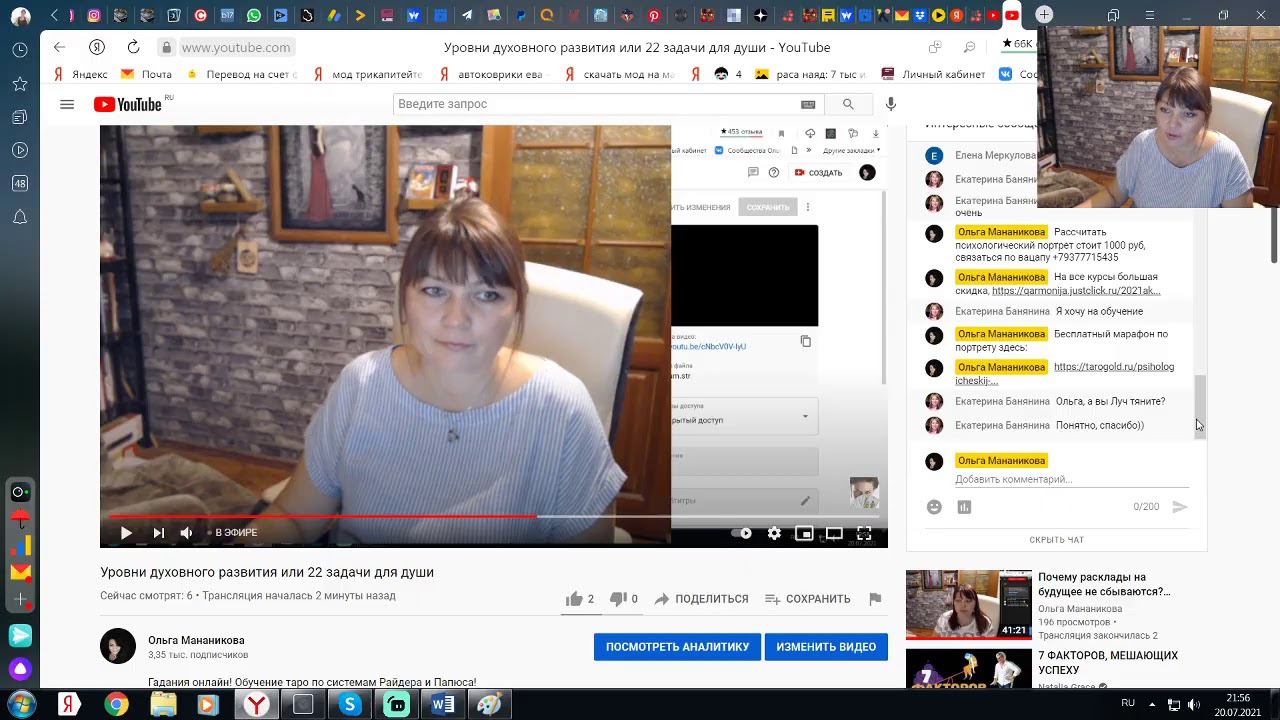Play the YouTube live video
This screenshot has width=1280, height=720.
126,533
